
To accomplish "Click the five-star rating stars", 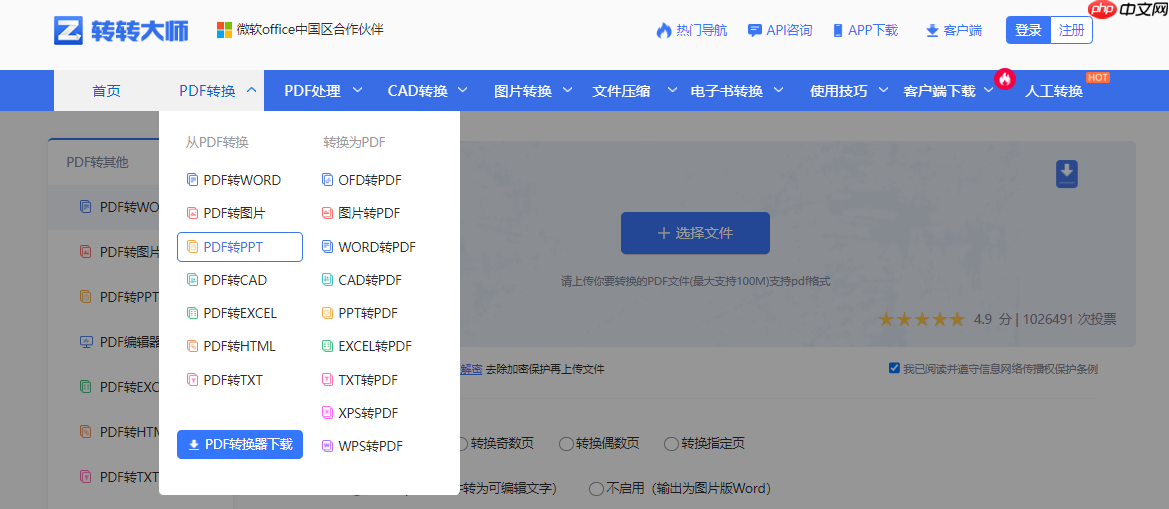I will point(921,320).
